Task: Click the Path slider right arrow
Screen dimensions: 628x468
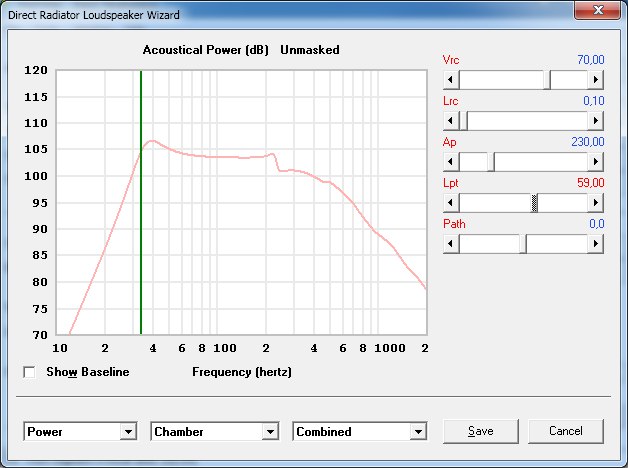Action: coord(596,243)
